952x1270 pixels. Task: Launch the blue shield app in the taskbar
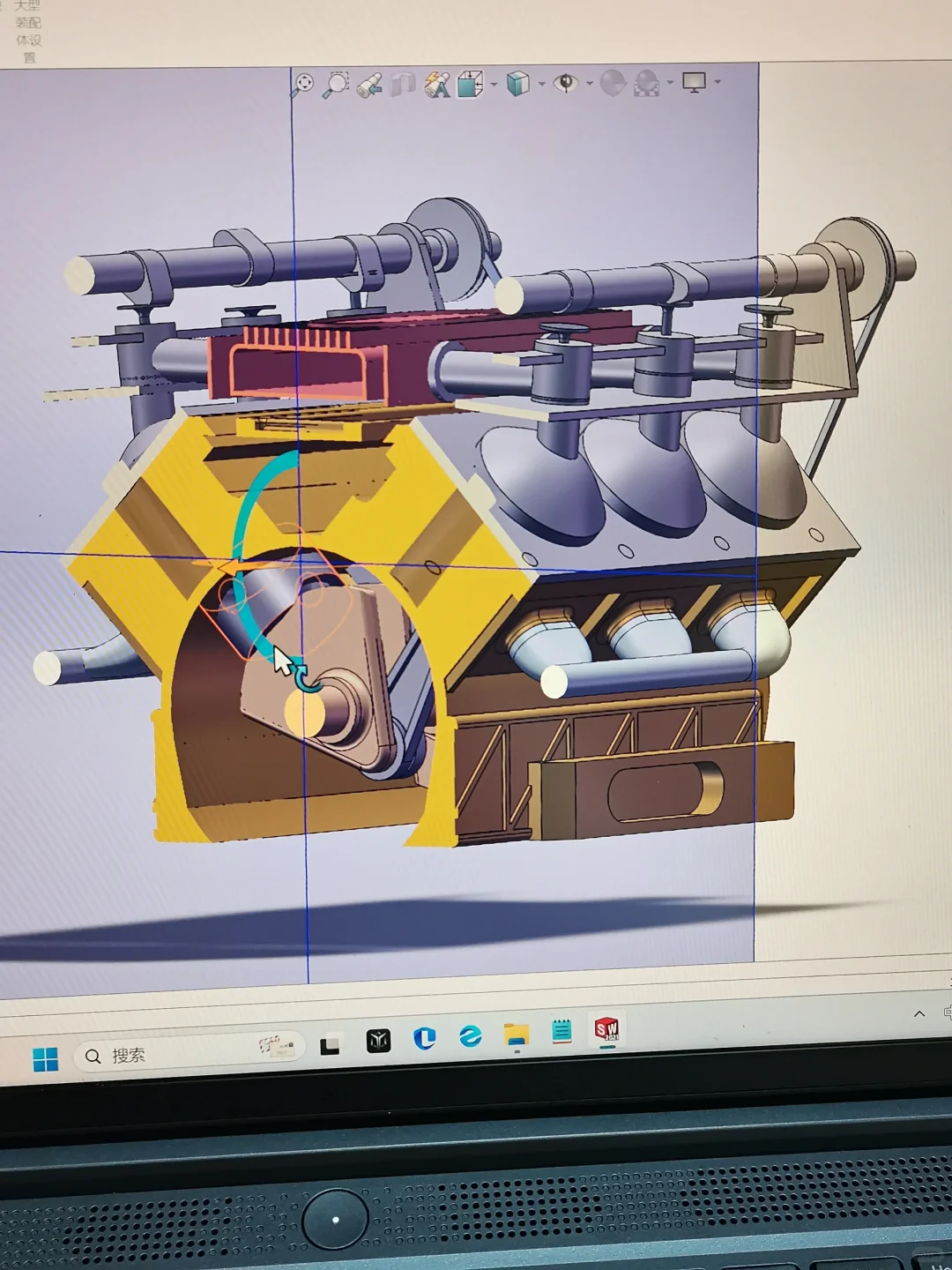tap(425, 1038)
